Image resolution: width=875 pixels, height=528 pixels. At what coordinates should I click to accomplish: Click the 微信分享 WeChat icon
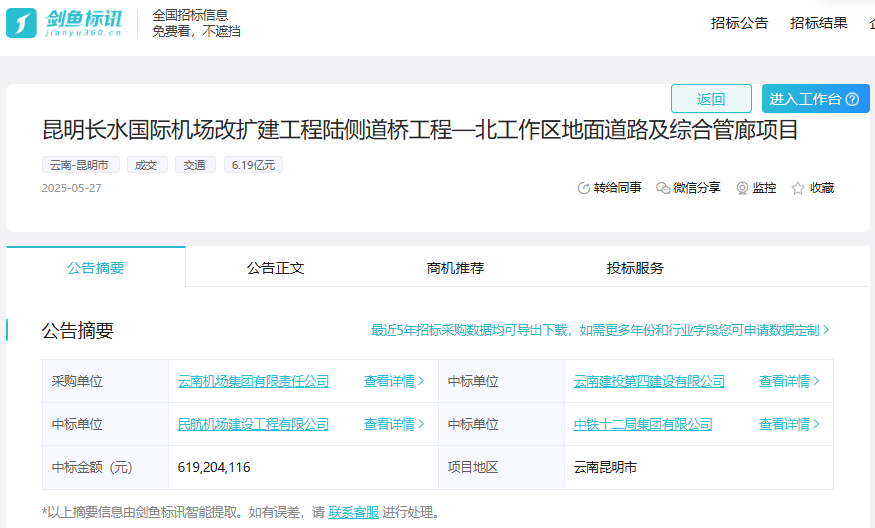[x=663, y=188]
